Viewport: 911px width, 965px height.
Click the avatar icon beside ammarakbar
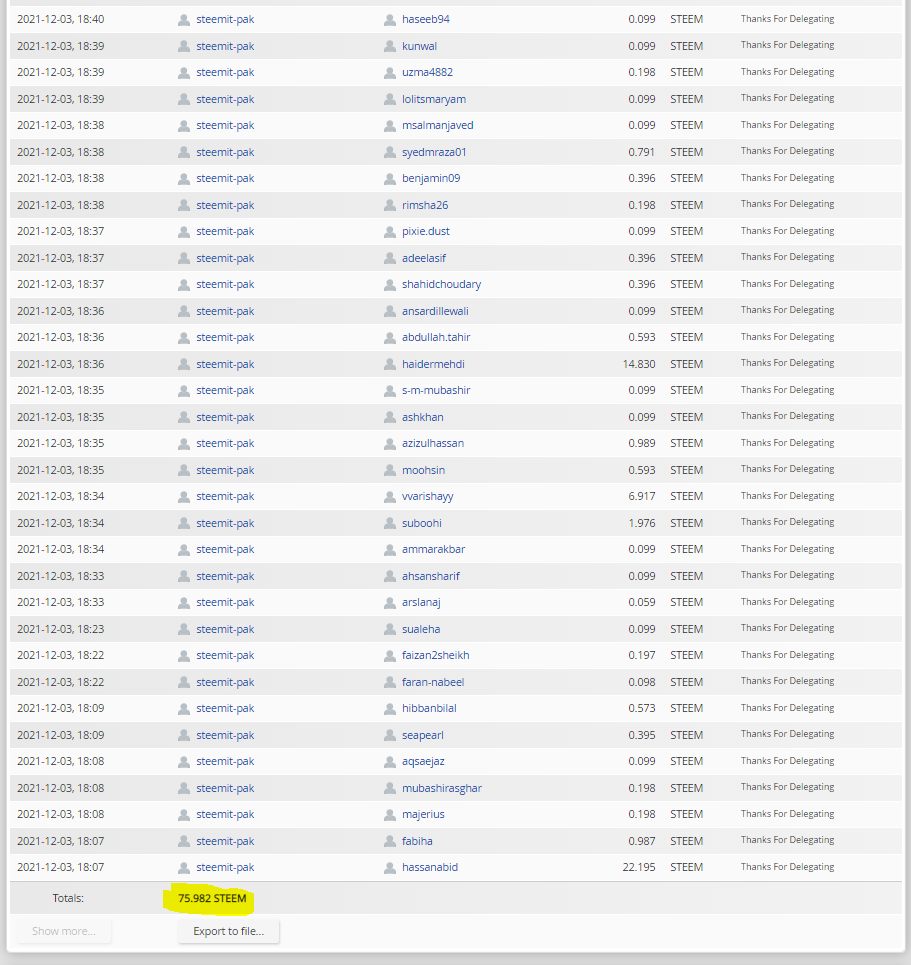pos(390,550)
